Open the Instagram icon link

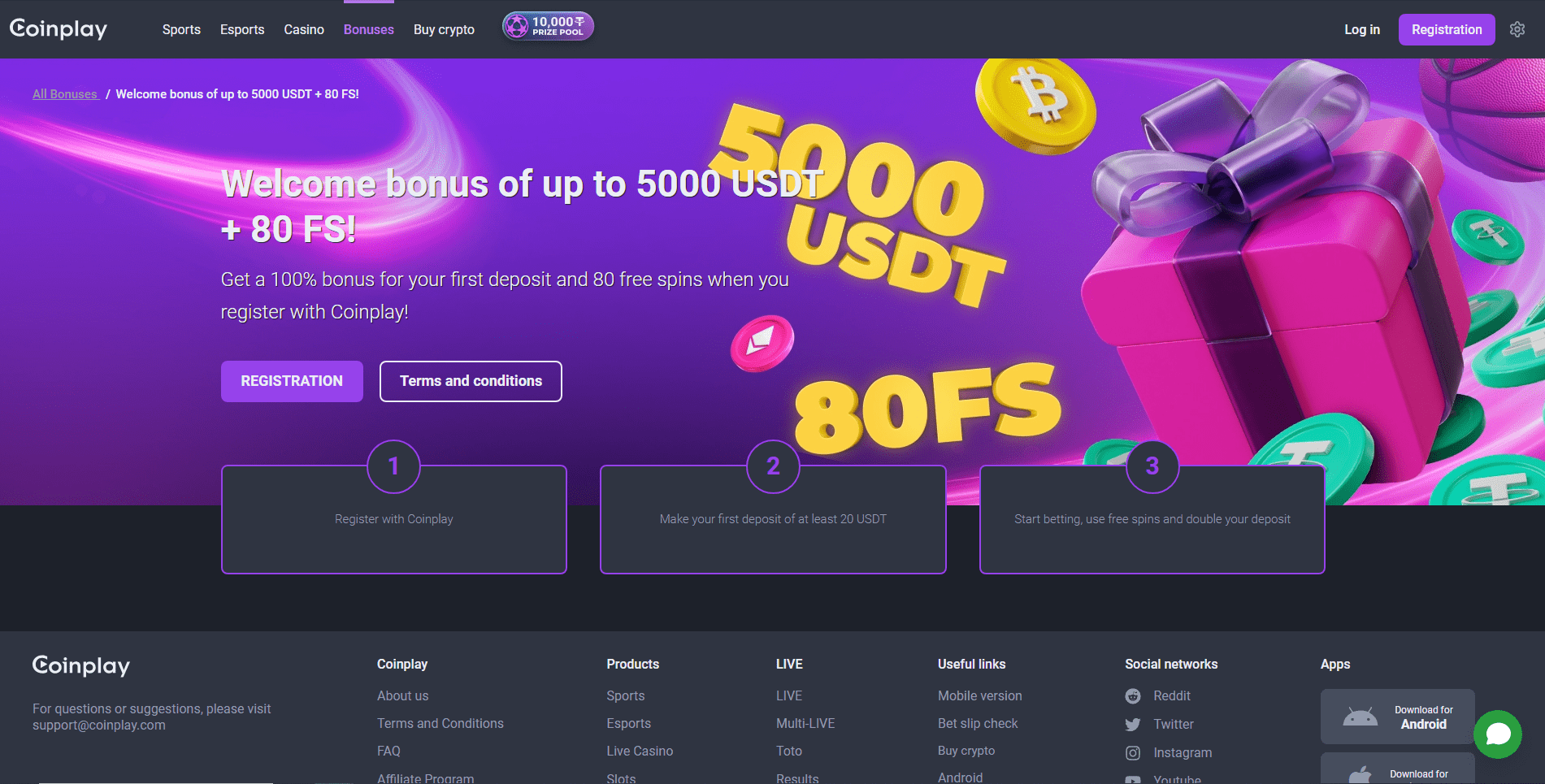tap(1133, 753)
